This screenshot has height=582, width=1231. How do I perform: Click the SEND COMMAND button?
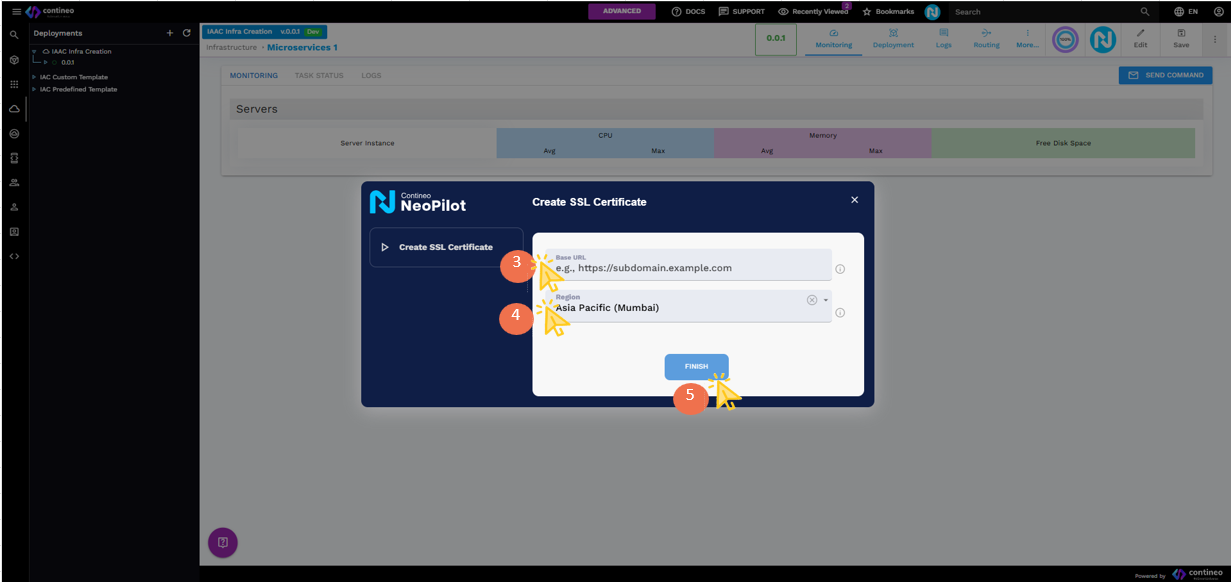(x=1165, y=75)
